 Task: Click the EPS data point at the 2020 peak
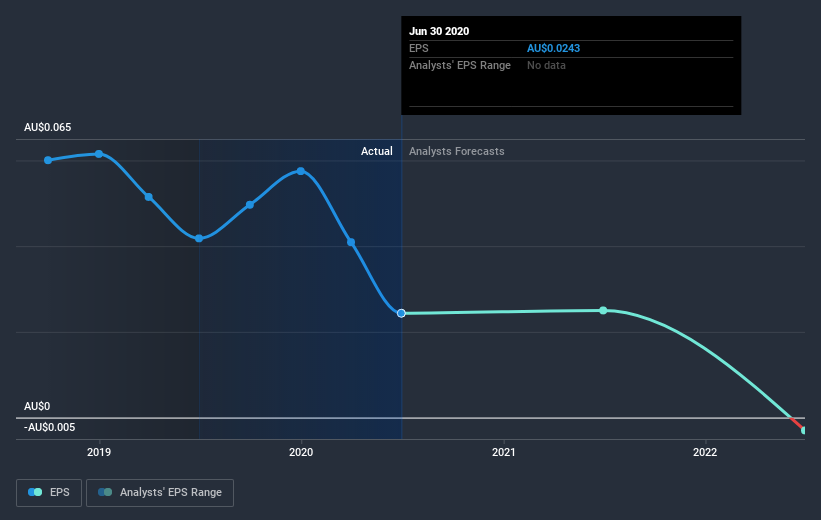tap(301, 171)
